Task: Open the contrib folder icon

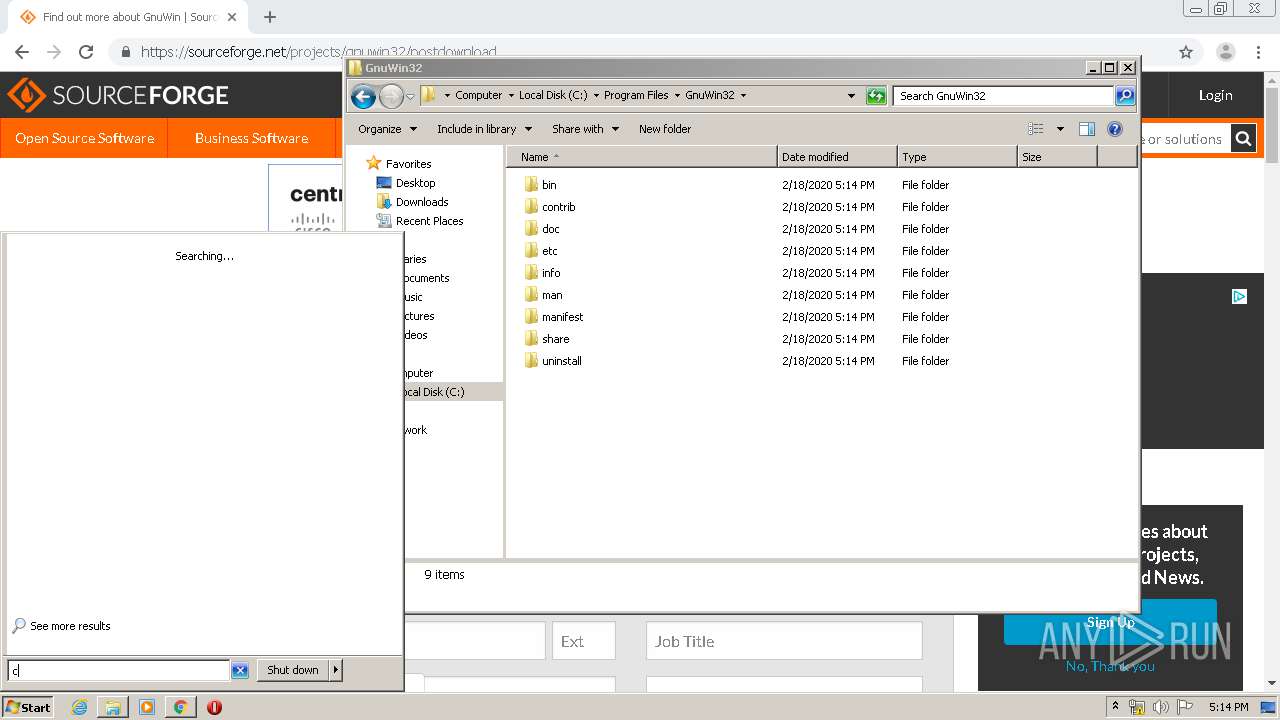Action: tap(531, 207)
